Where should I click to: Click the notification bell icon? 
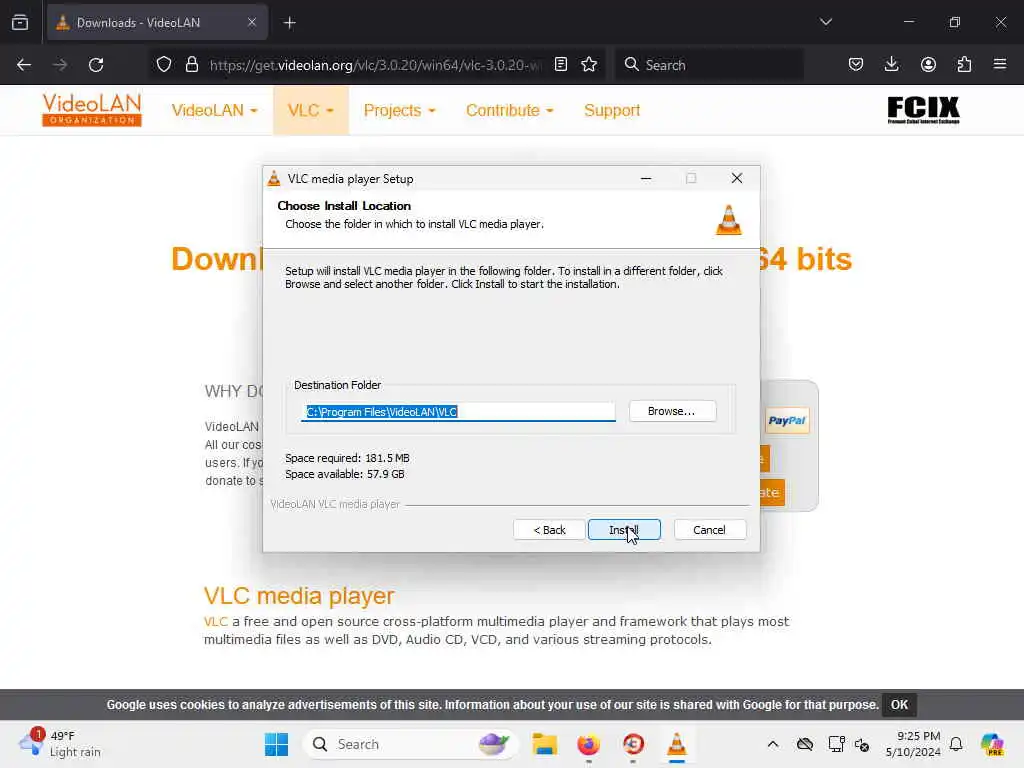click(956, 744)
